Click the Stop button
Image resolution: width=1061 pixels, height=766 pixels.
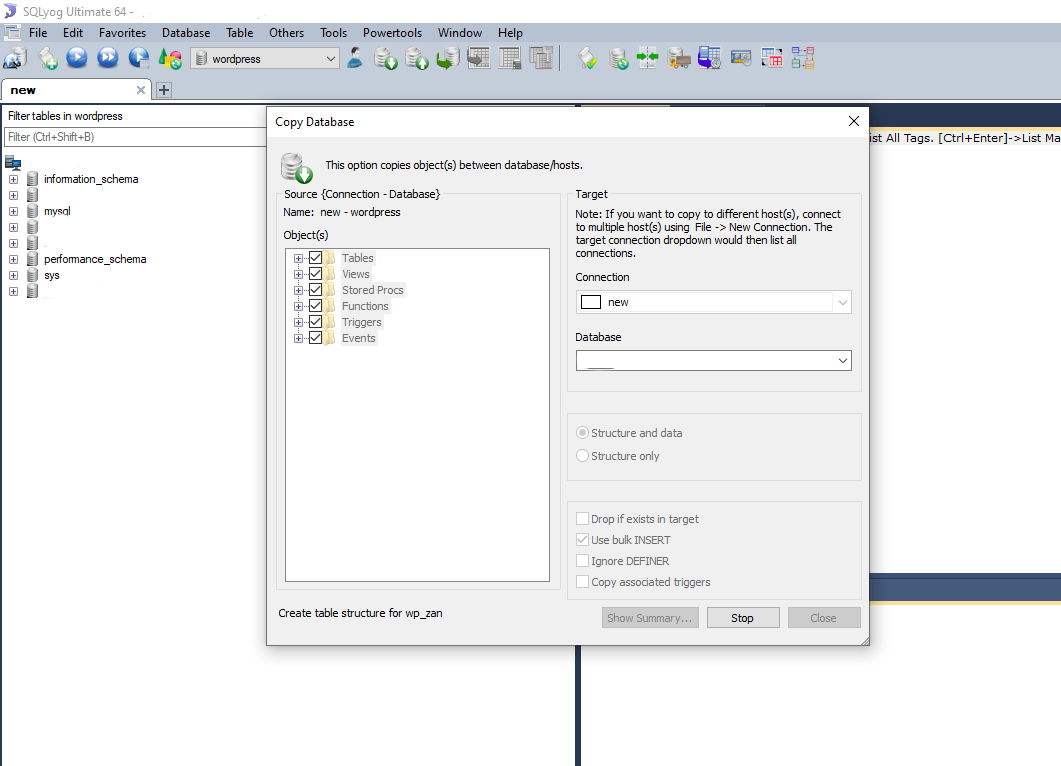[742, 618]
